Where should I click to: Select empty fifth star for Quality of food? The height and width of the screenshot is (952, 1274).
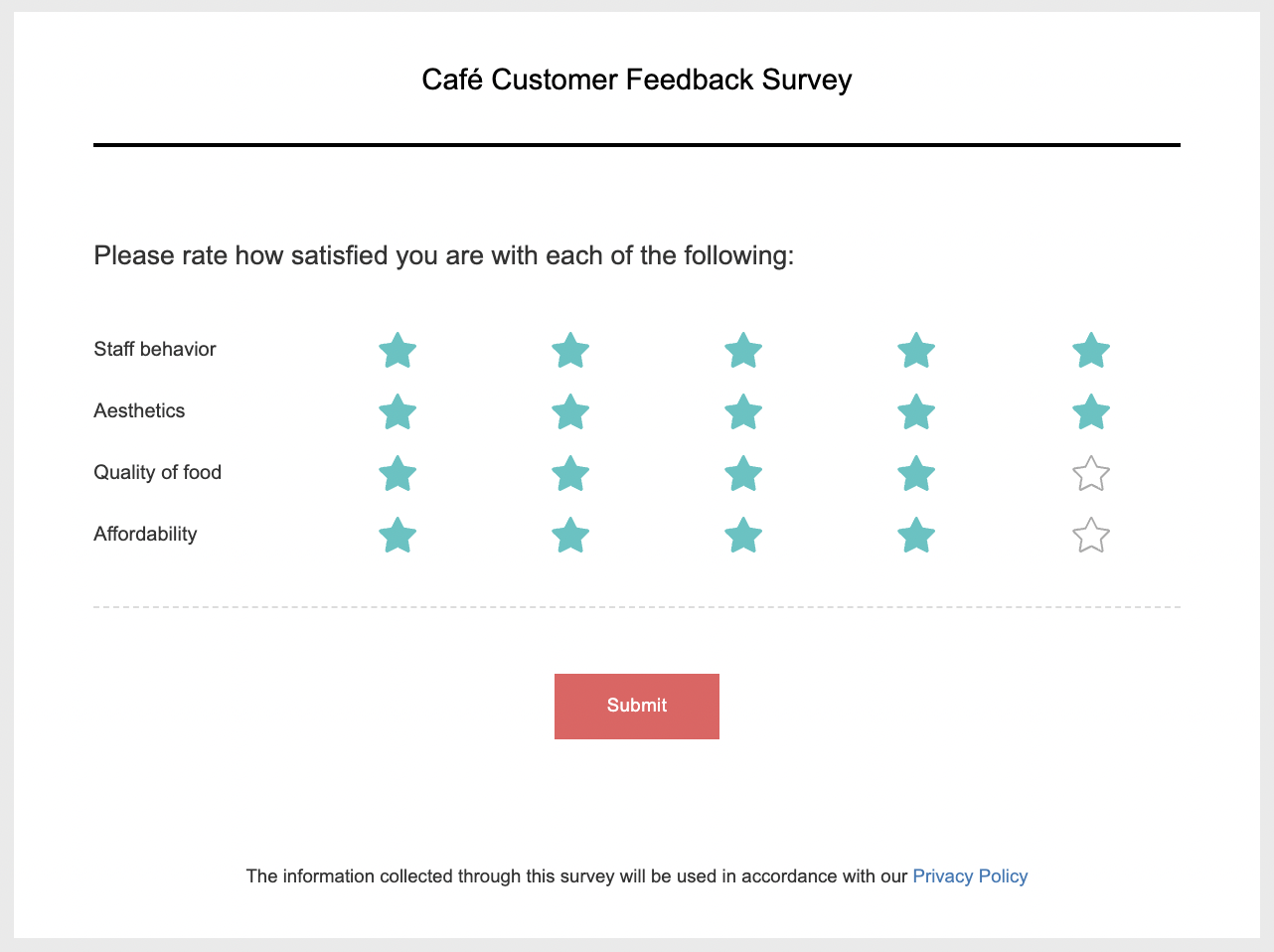pos(1091,474)
